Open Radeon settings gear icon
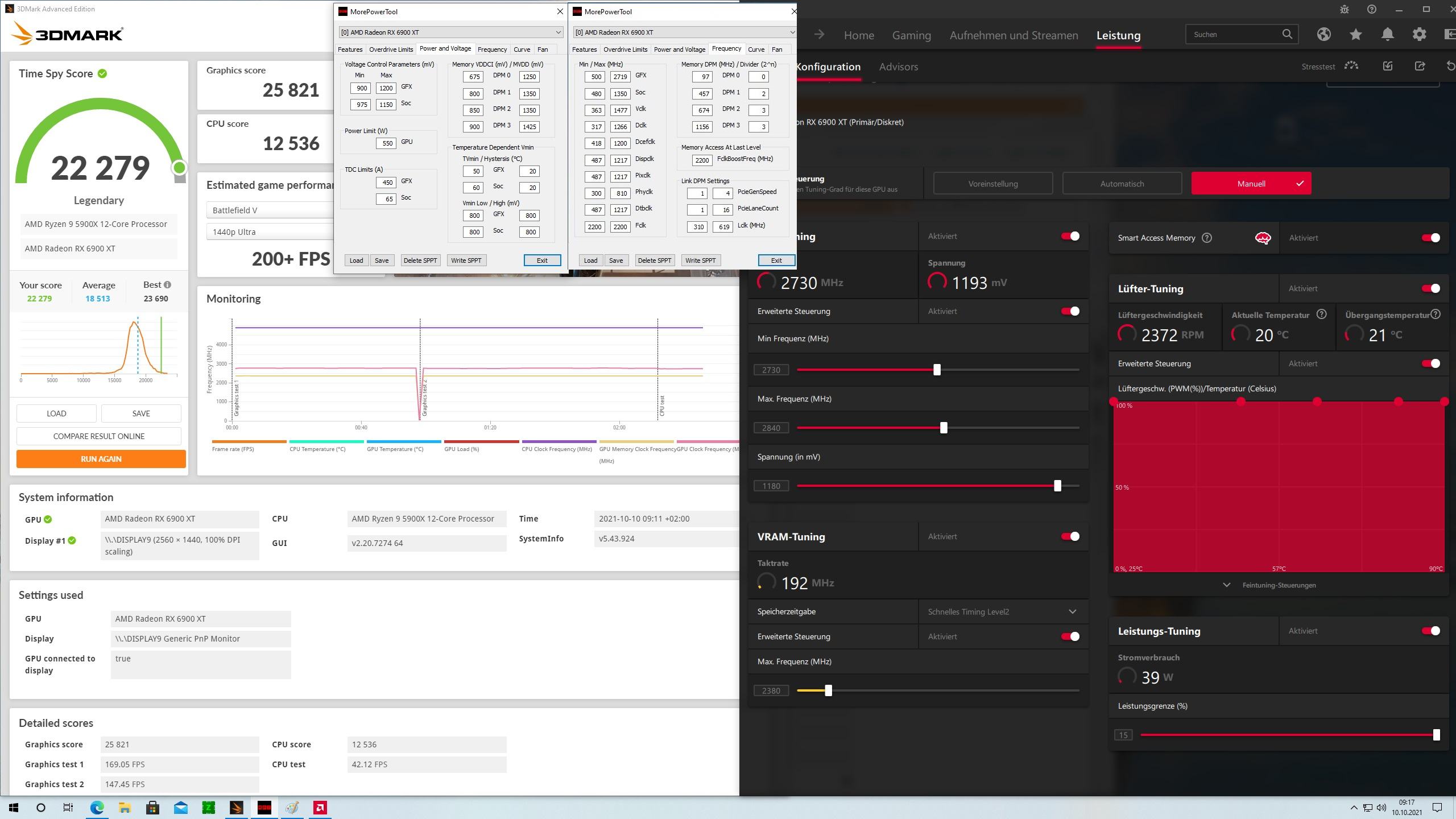This screenshot has width=1456, height=819. pos(1420,35)
